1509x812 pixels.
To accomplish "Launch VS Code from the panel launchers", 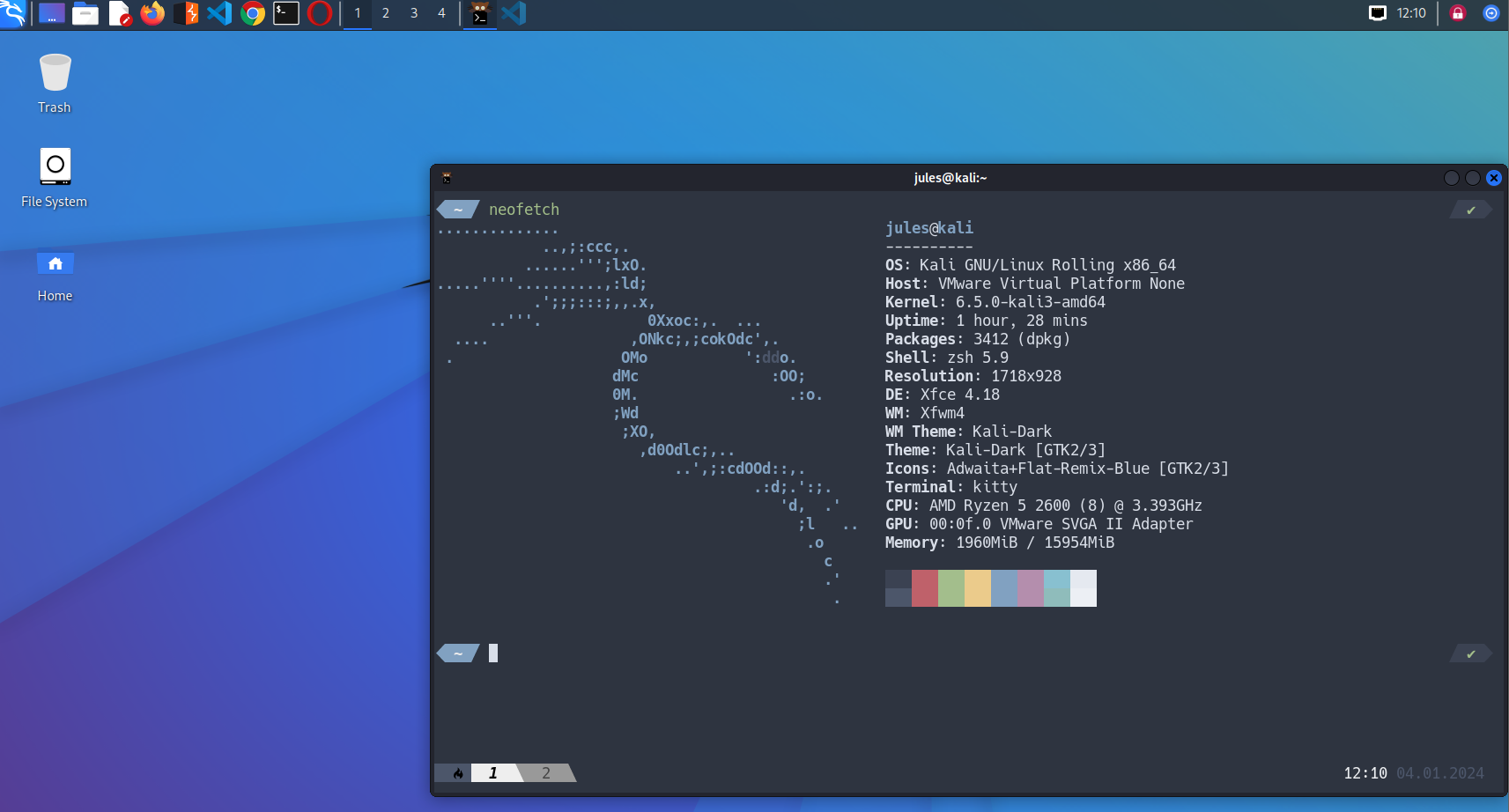I will 219,13.
